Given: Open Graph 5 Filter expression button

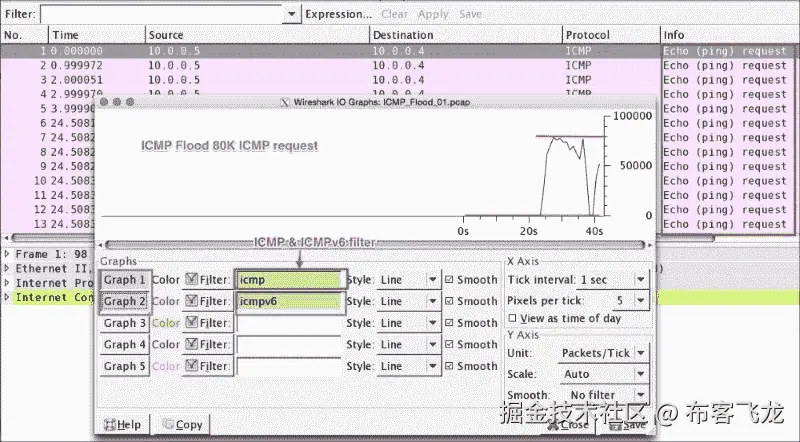Looking at the screenshot, I should click(x=208, y=366).
